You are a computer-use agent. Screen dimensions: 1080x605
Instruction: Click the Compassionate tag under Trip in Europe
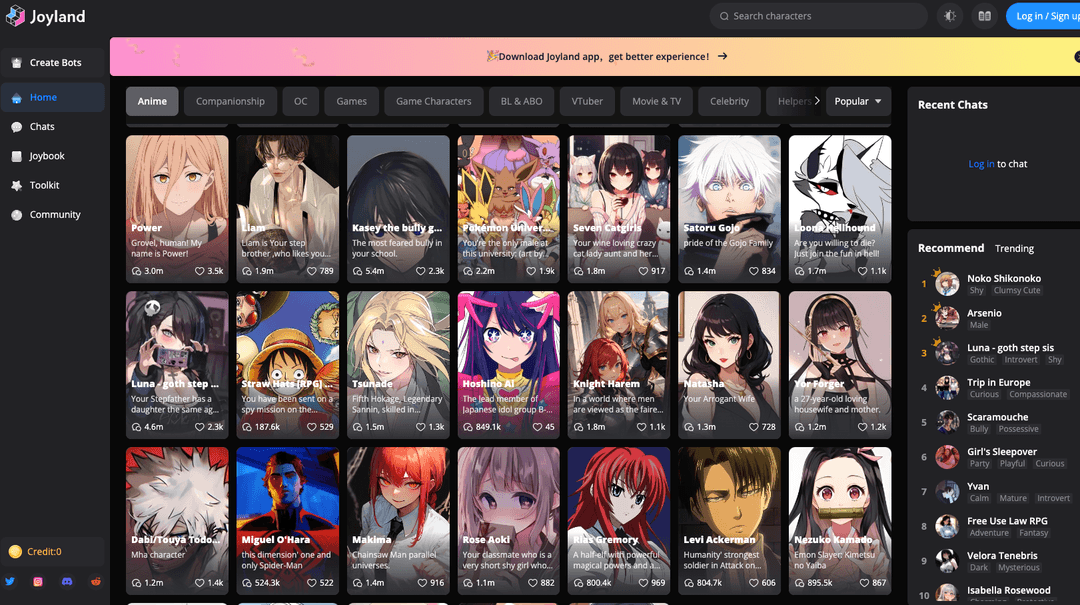[1038, 394]
